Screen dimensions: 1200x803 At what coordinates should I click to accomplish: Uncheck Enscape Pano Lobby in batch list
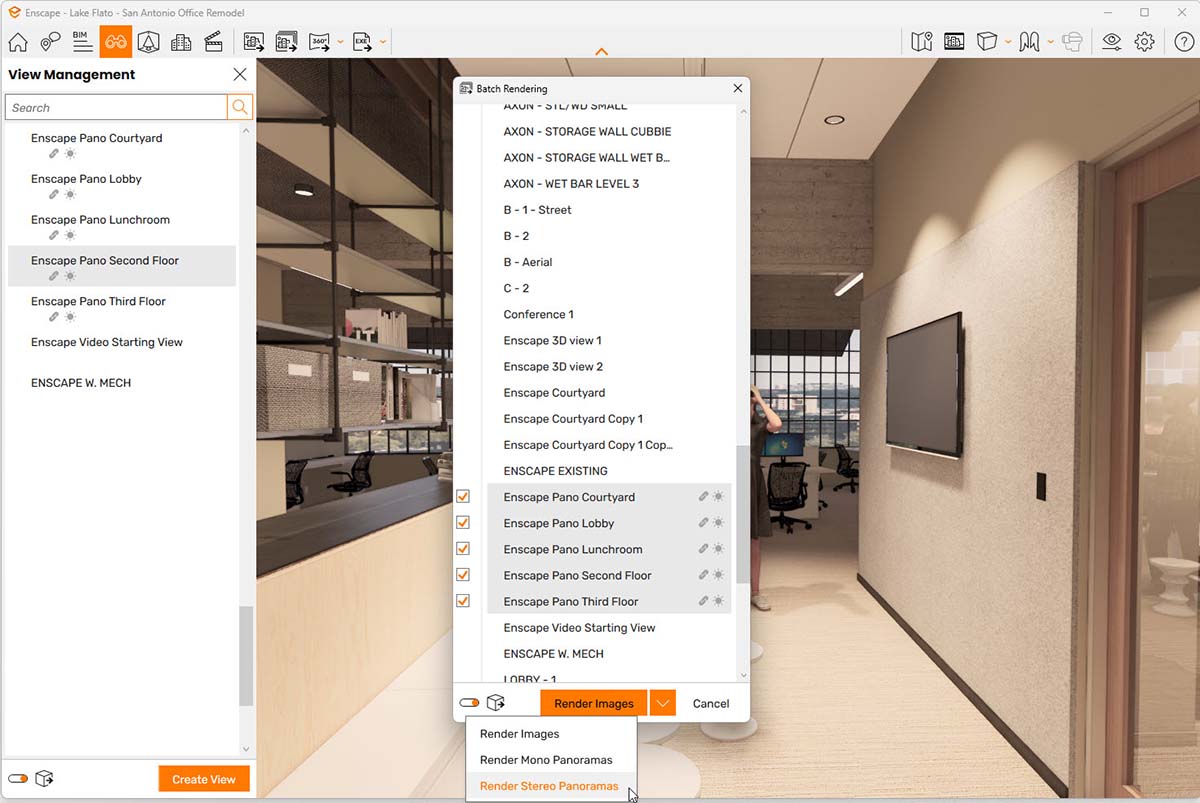pos(463,522)
